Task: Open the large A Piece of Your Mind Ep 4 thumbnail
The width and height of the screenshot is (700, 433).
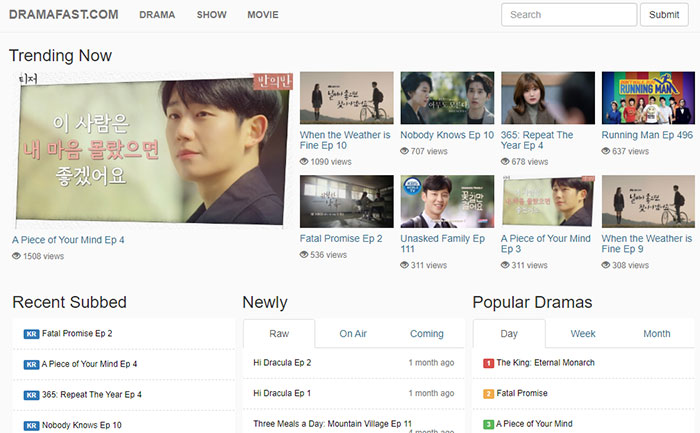Action: (153, 150)
